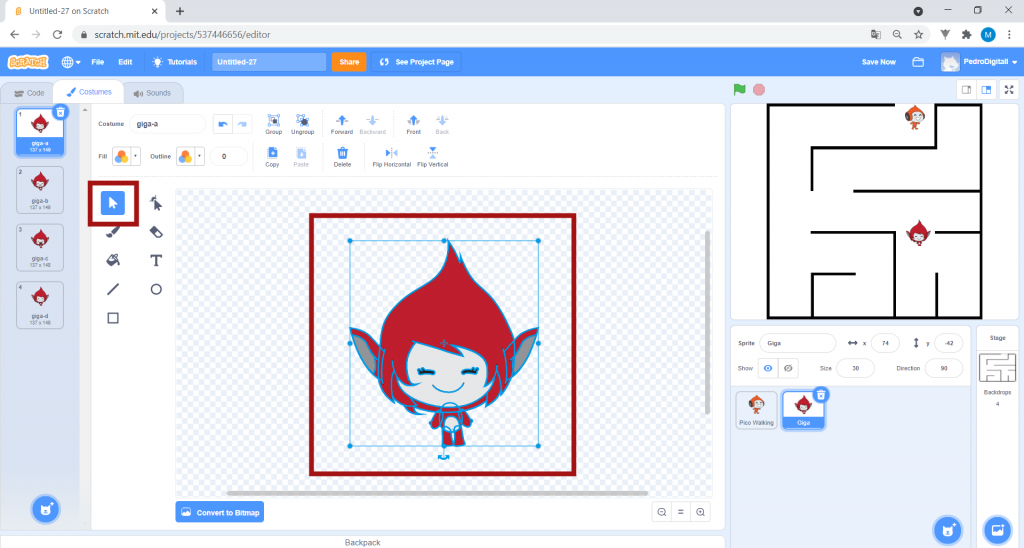This screenshot has height=548, width=1024.
Task: Show the Giga sprite with eye icon
Action: (x=768, y=368)
